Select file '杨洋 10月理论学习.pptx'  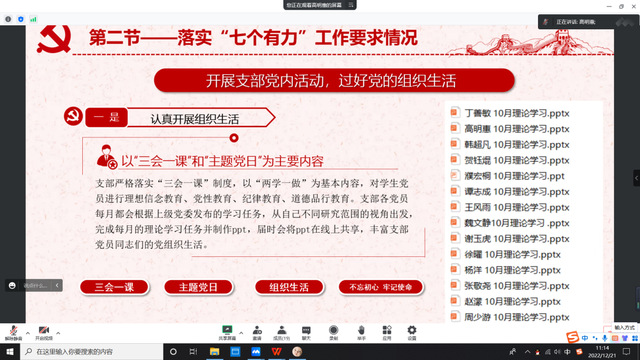505,270
